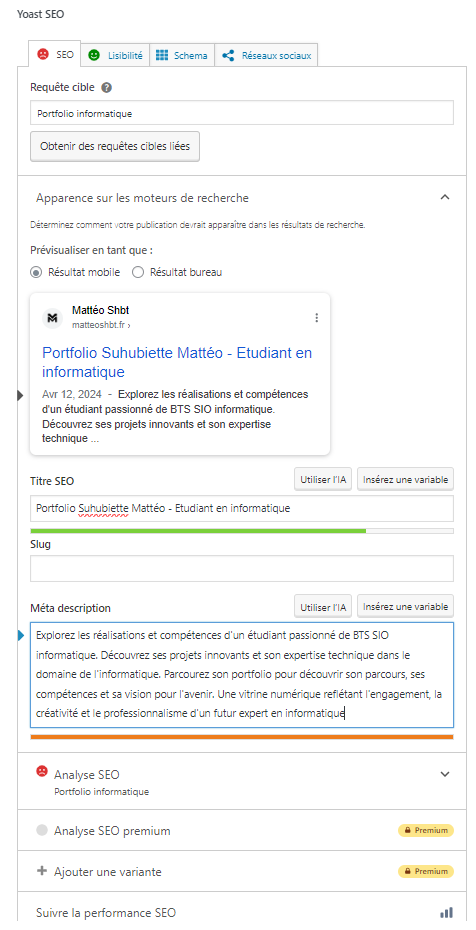Select the Résultat bureau radio button
This screenshot has height=930, width=476.
(x=138, y=272)
